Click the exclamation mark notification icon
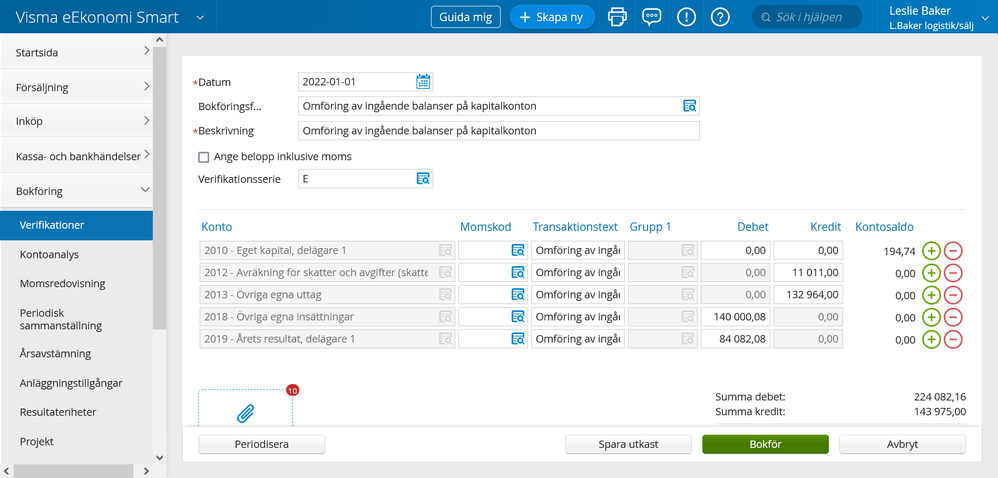998x478 pixels. [686, 17]
